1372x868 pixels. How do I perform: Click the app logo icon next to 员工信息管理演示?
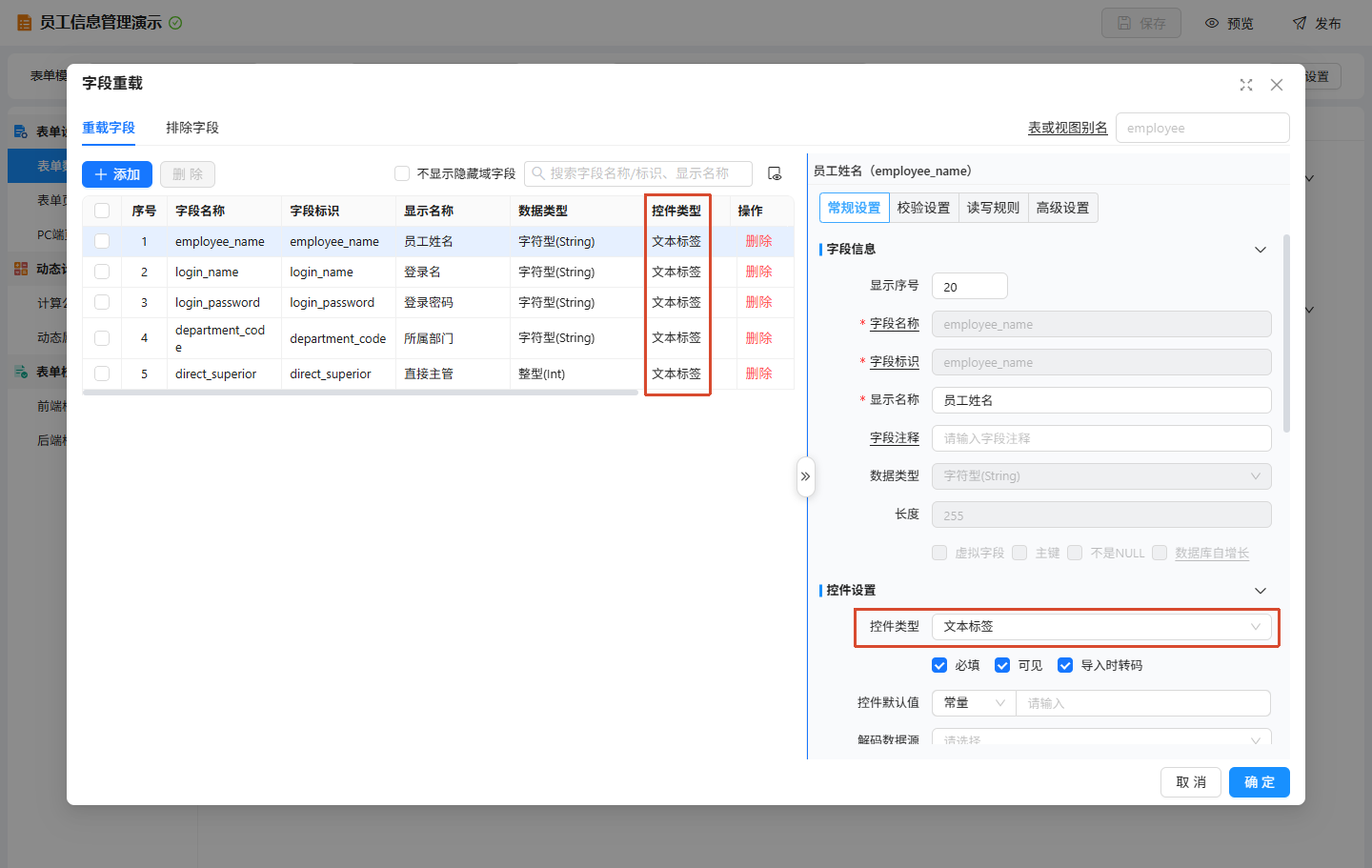tap(24, 23)
